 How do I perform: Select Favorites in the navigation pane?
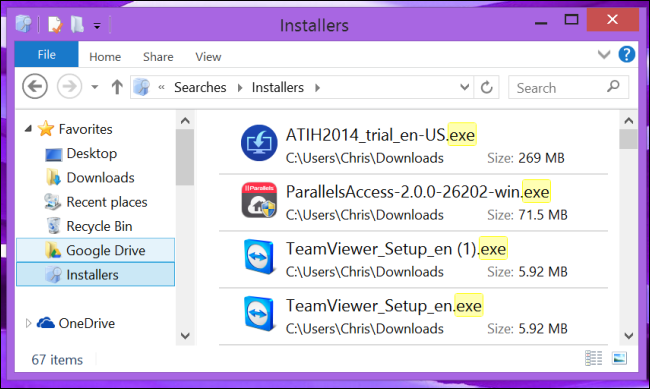click(x=85, y=129)
